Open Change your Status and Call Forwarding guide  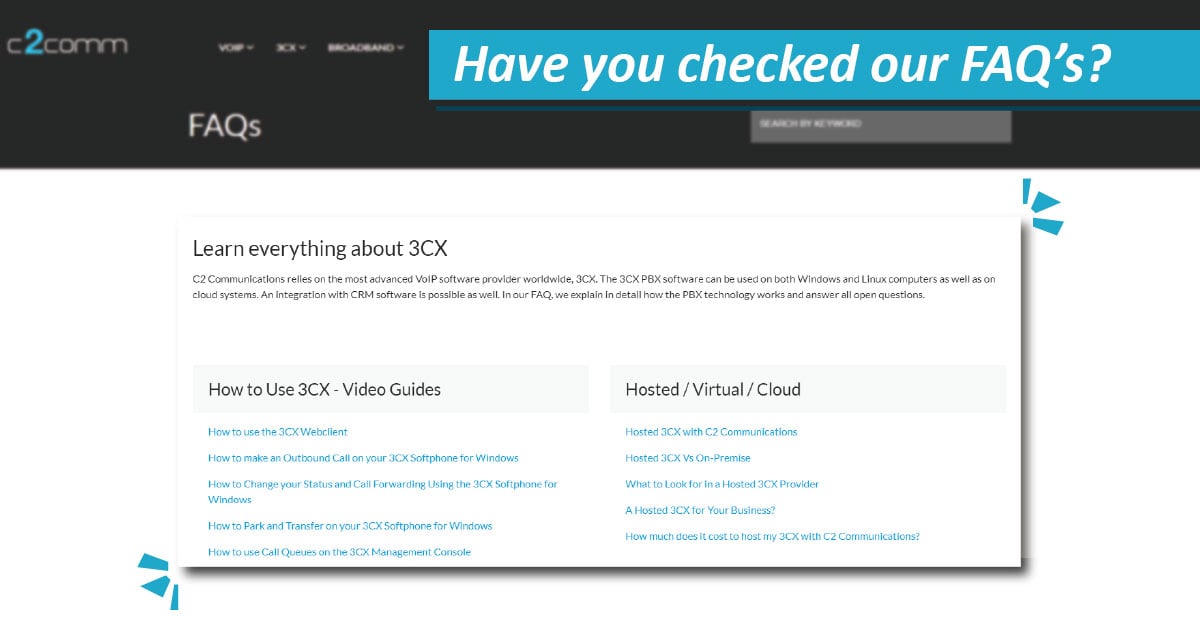click(382, 491)
